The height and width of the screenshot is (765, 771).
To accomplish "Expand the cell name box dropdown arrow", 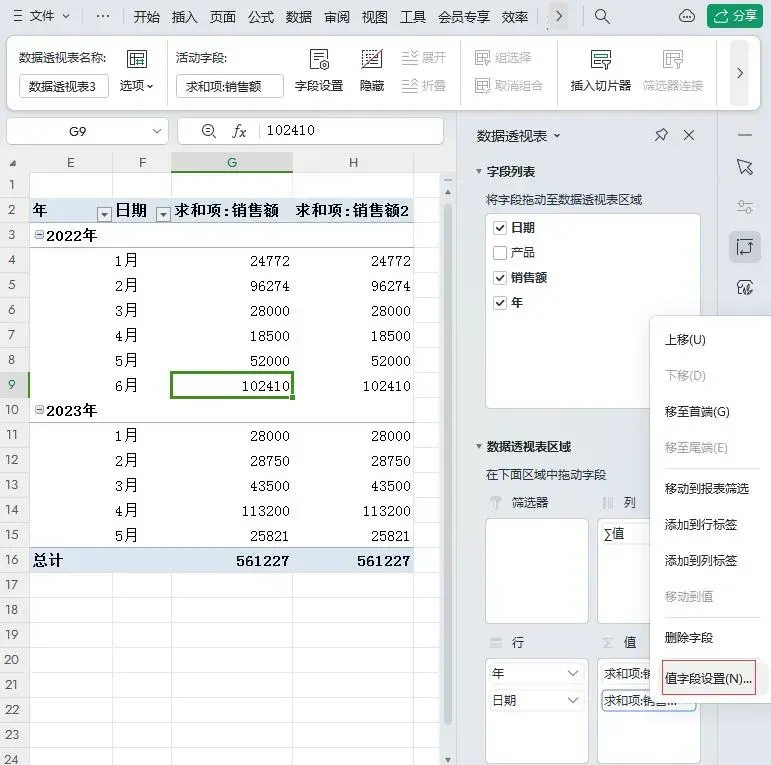I will tap(157, 131).
